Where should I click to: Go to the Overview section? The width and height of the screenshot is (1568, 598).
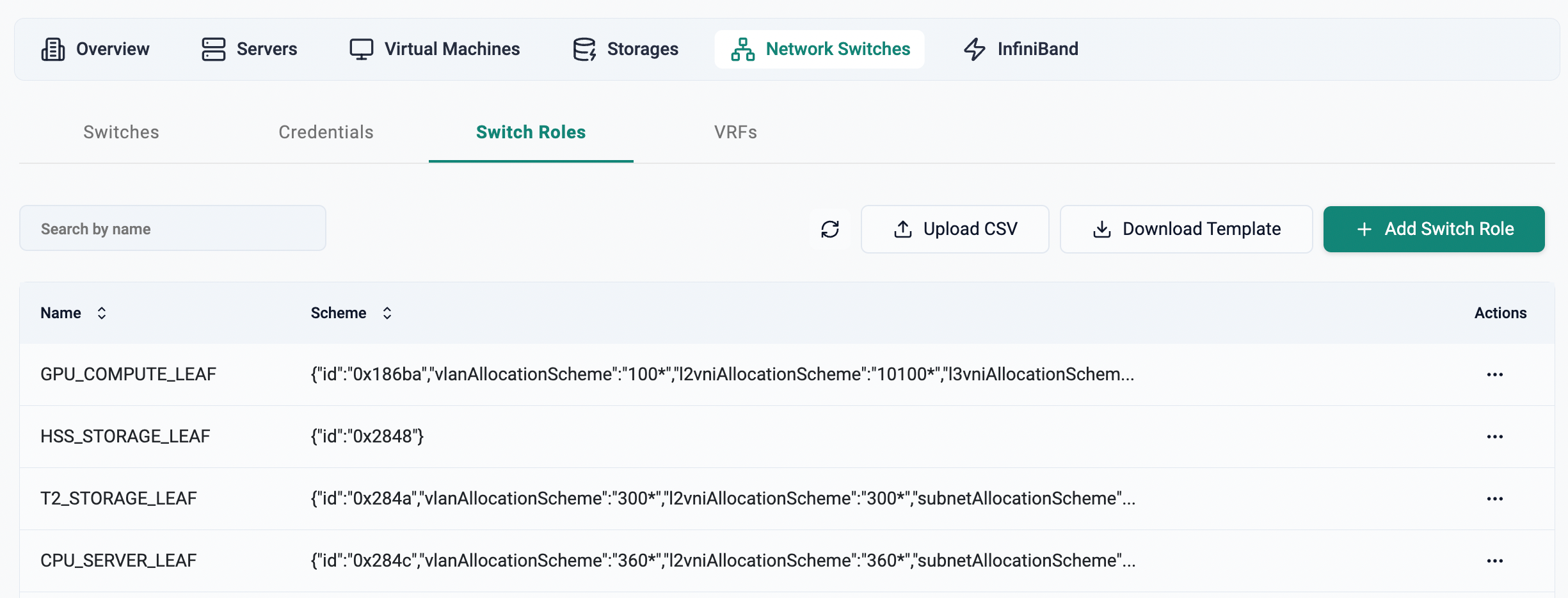point(95,49)
